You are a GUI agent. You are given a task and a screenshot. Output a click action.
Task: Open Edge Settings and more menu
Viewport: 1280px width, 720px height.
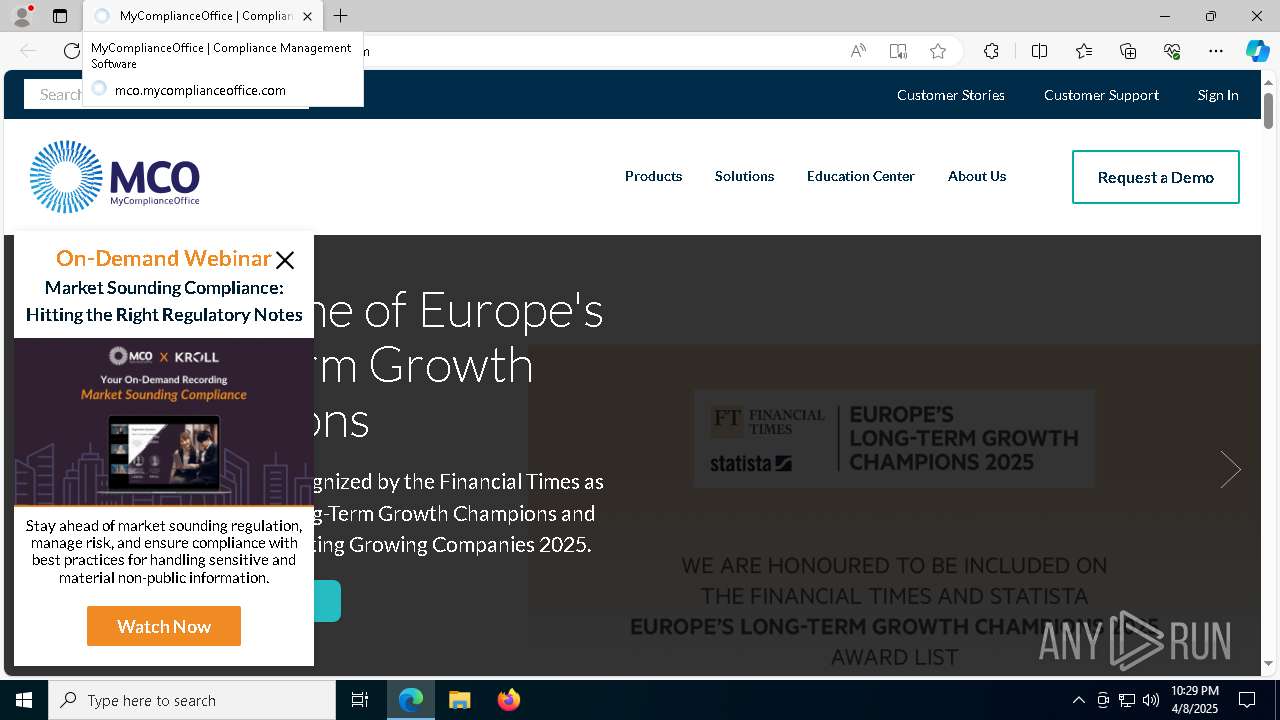pos(1216,51)
